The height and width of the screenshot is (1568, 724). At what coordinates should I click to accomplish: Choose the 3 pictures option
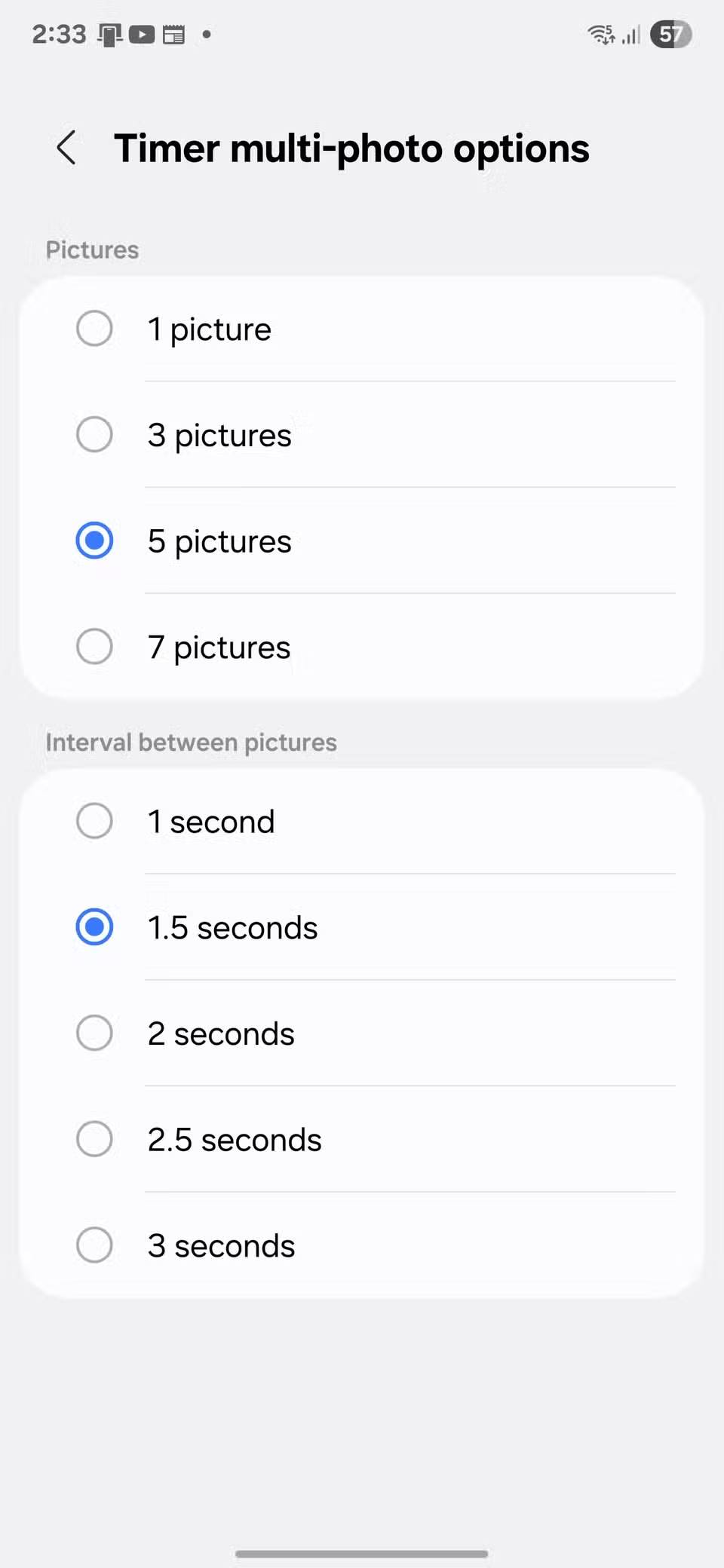(95, 435)
